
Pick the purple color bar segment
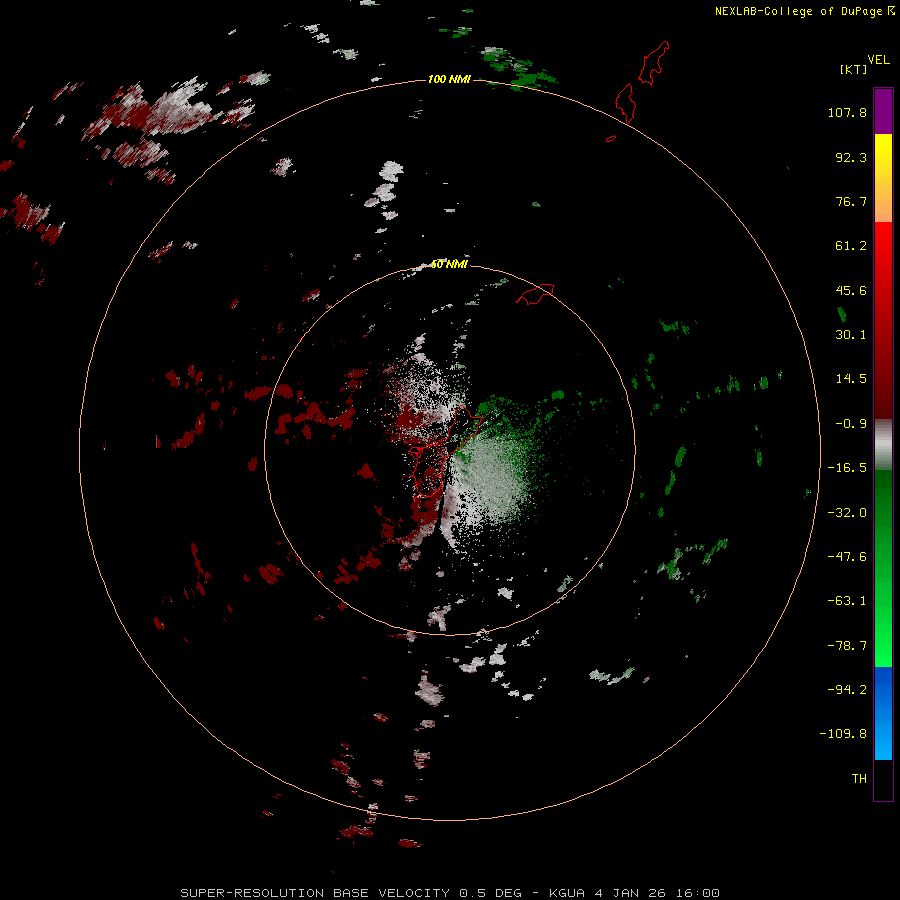(x=883, y=111)
